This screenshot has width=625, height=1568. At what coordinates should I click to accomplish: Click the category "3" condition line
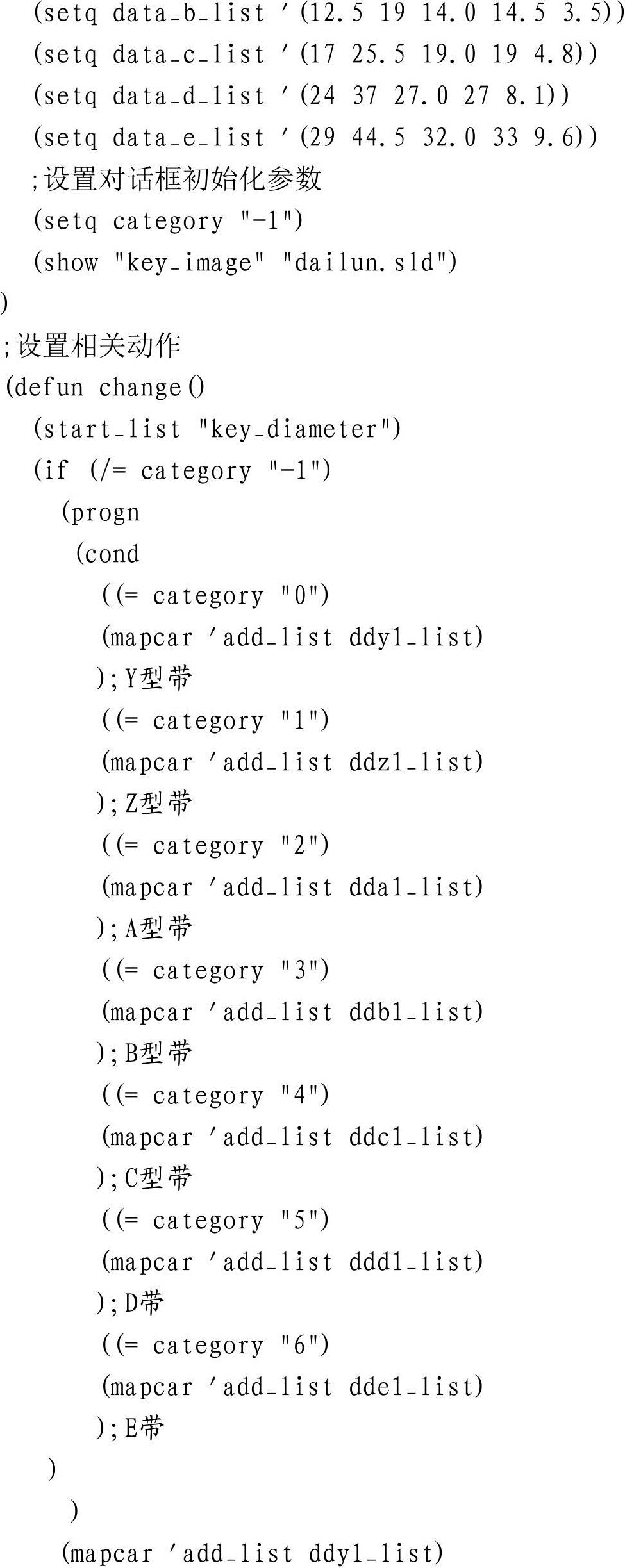pyautogui.click(x=215, y=971)
